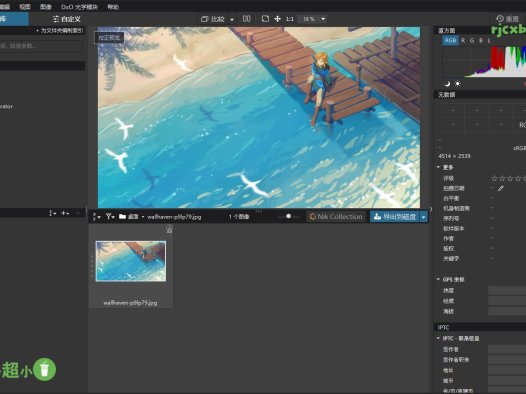
Task: Click the icon above the thumbnail
Action: pyautogui.click(x=169, y=229)
